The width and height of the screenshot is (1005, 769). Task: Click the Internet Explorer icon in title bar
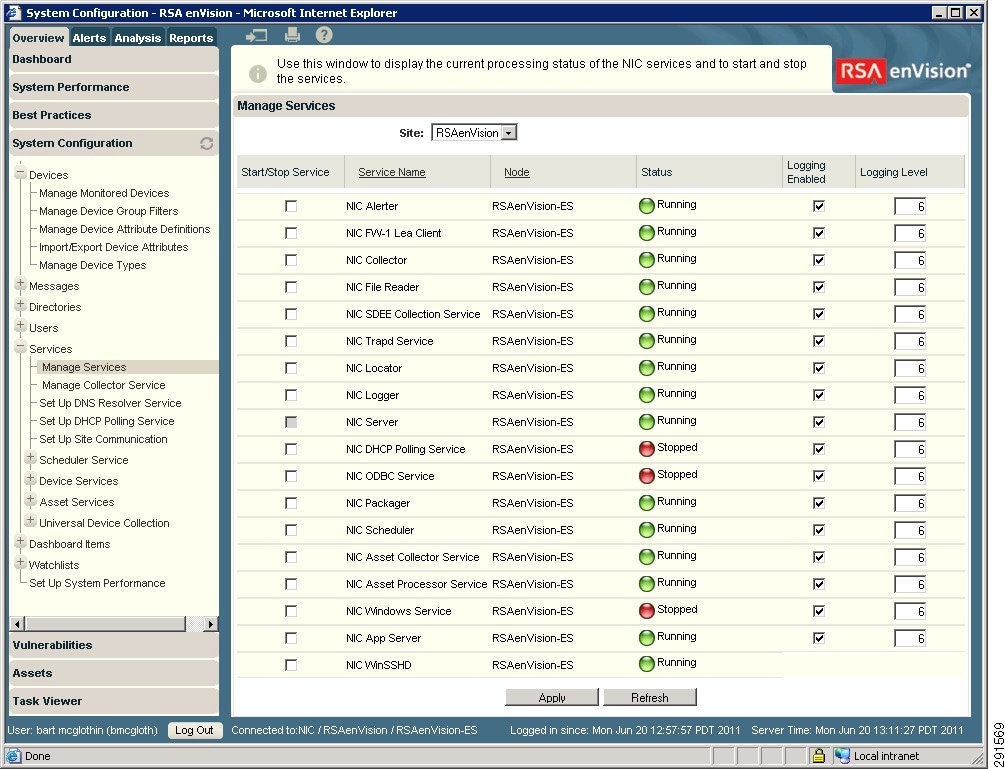pos(13,12)
